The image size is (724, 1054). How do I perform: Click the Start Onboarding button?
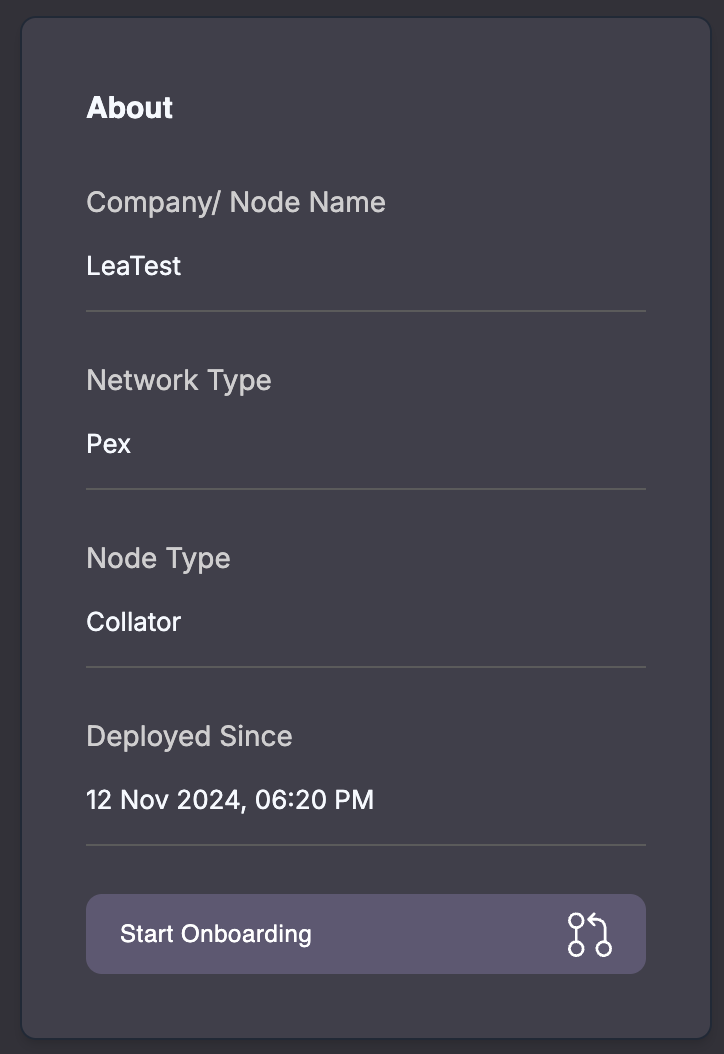pyautogui.click(x=365, y=934)
